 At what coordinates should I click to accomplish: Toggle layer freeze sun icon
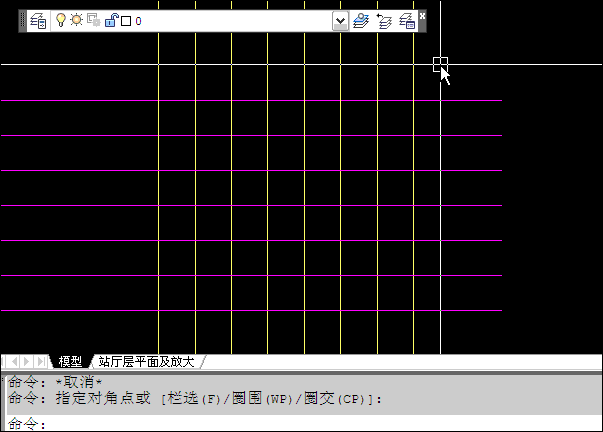click(x=77, y=20)
